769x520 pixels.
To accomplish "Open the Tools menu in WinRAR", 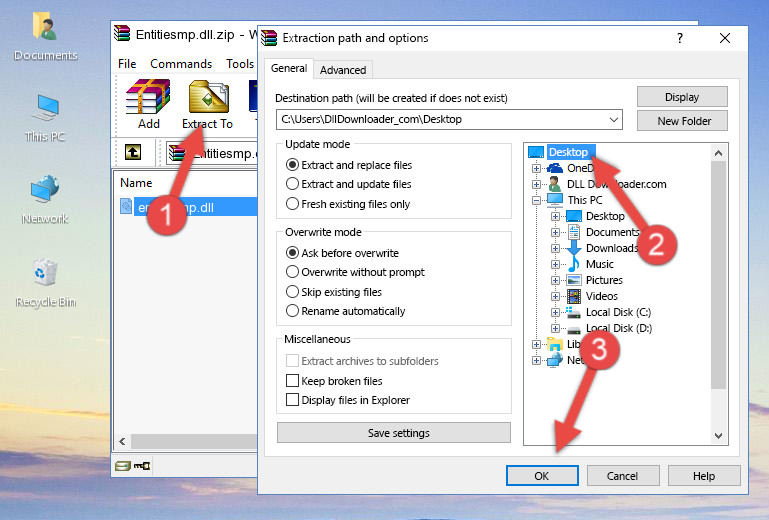I will click(240, 64).
